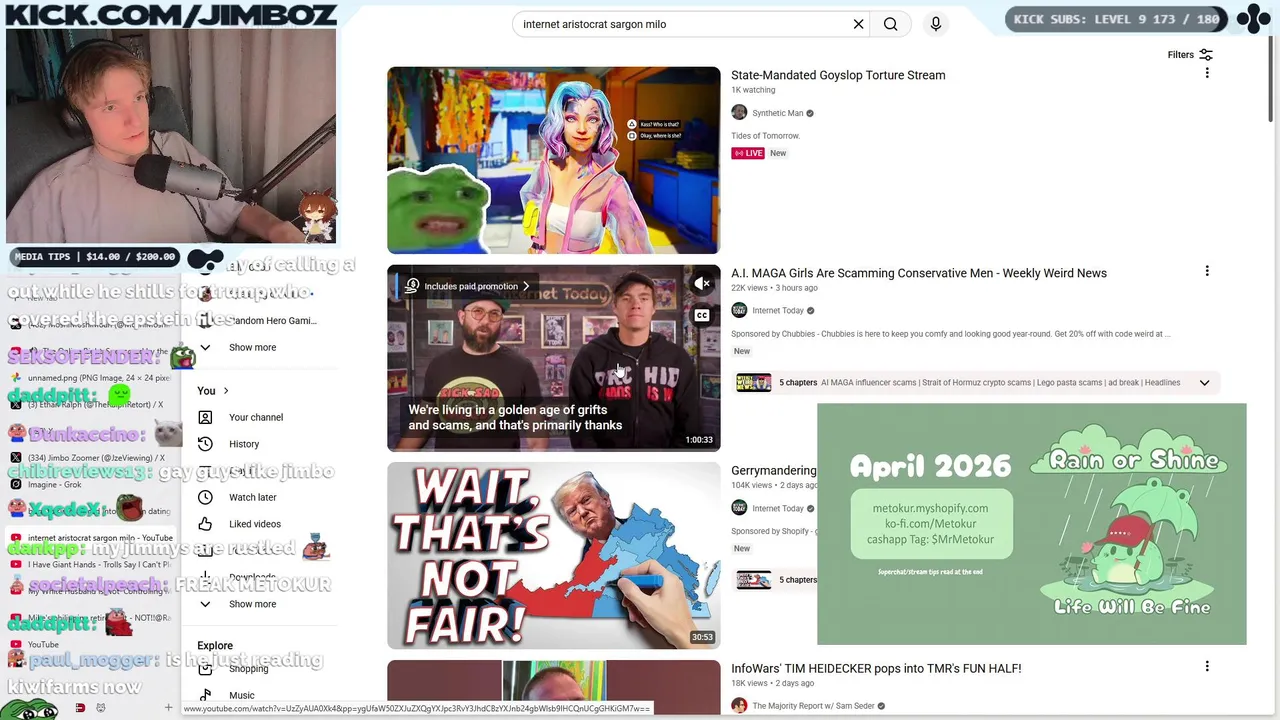The height and width of the screenshot is (720, 1280).
Task: Click the 'Explore' section heading
Action: pyautogui.click(x=215, y=646)
